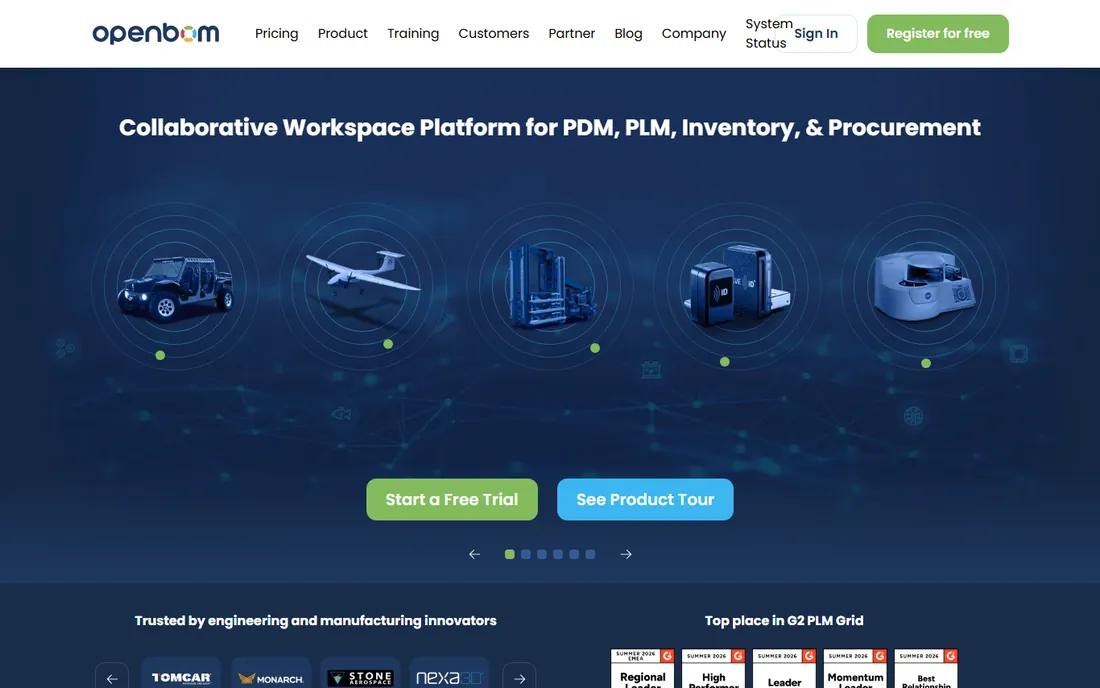This screenshot has width=1100, height=688.
Task: Select the third carousel dot
Action: pyautogui.click(x=542, y=554)
